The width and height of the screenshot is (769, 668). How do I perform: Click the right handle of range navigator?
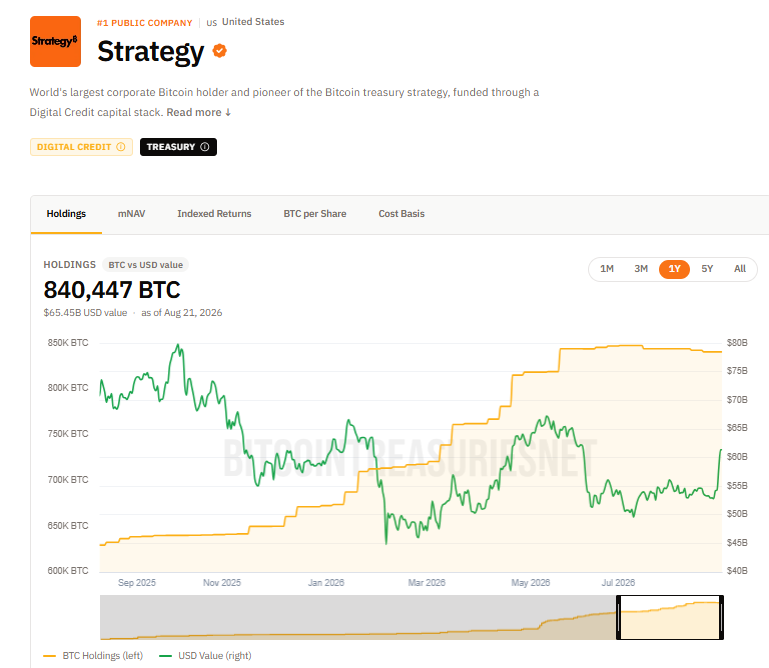tap(721, 617)
